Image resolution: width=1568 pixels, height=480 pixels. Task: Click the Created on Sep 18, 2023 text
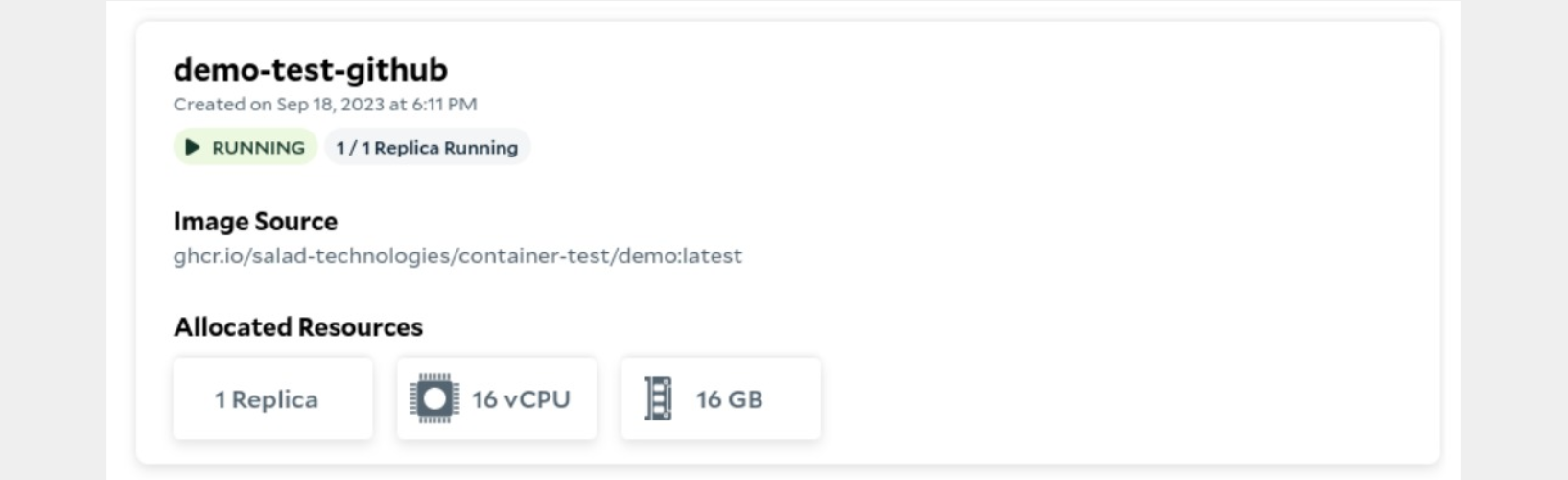coord(325,104)
